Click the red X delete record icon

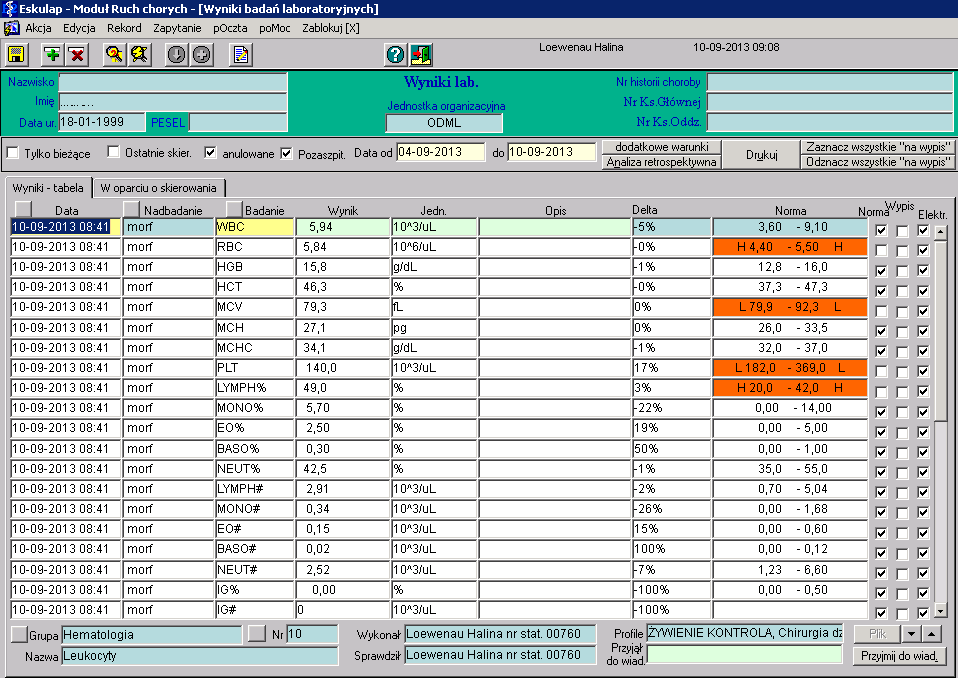pyautogui.click(x=77, y=55)
